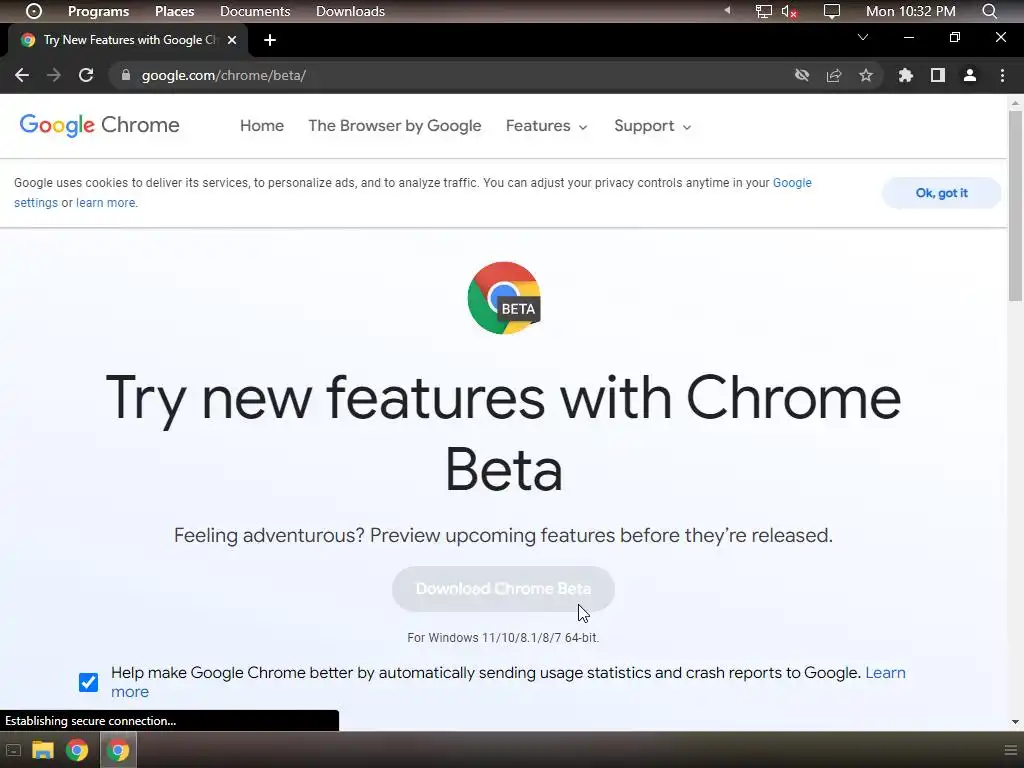The width and height of the screenshot is (1024, 768).
Task: Go back with the browser back arrow
Action: (22, 75)
